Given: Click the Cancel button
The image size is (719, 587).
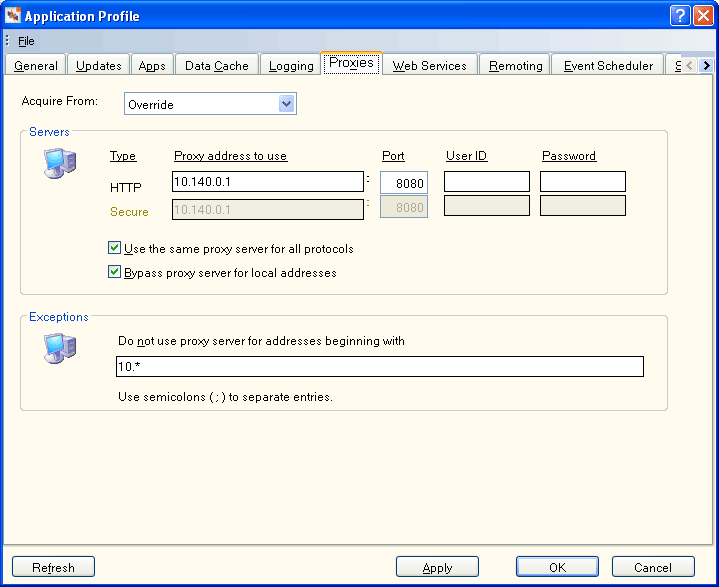Looking at the screenshot, I should pyautogui.click(x=653, y=567).
